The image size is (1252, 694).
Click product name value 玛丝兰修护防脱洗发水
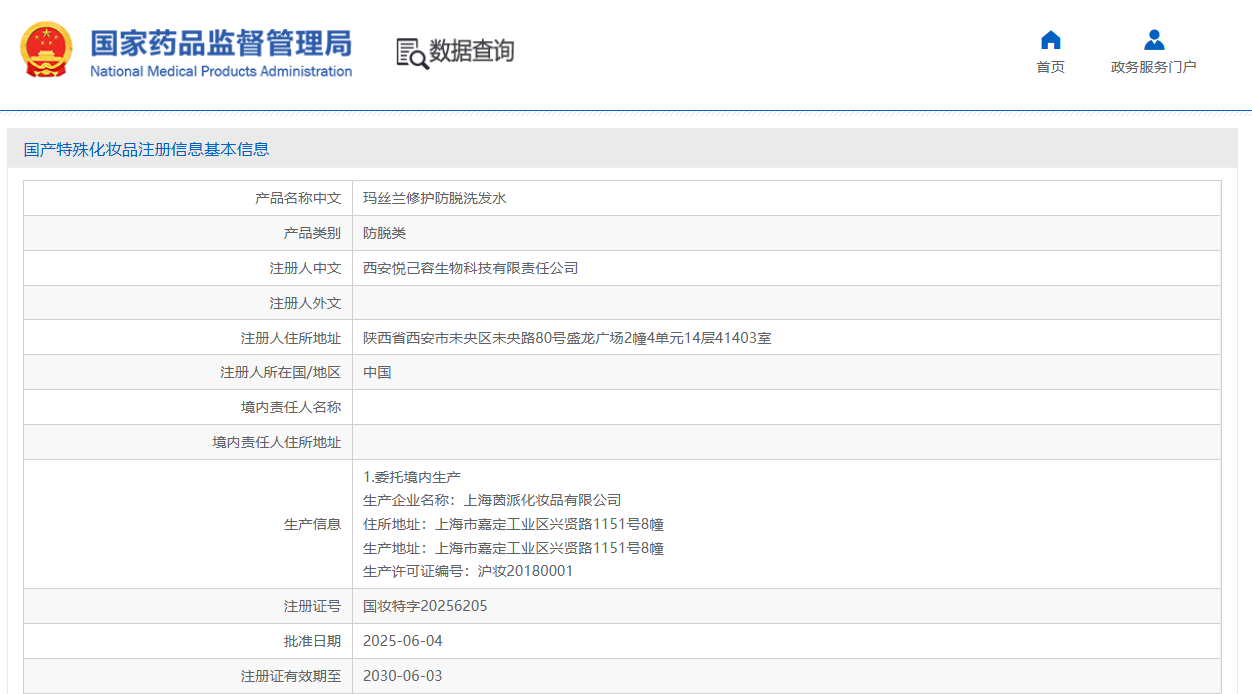[435, 198]
